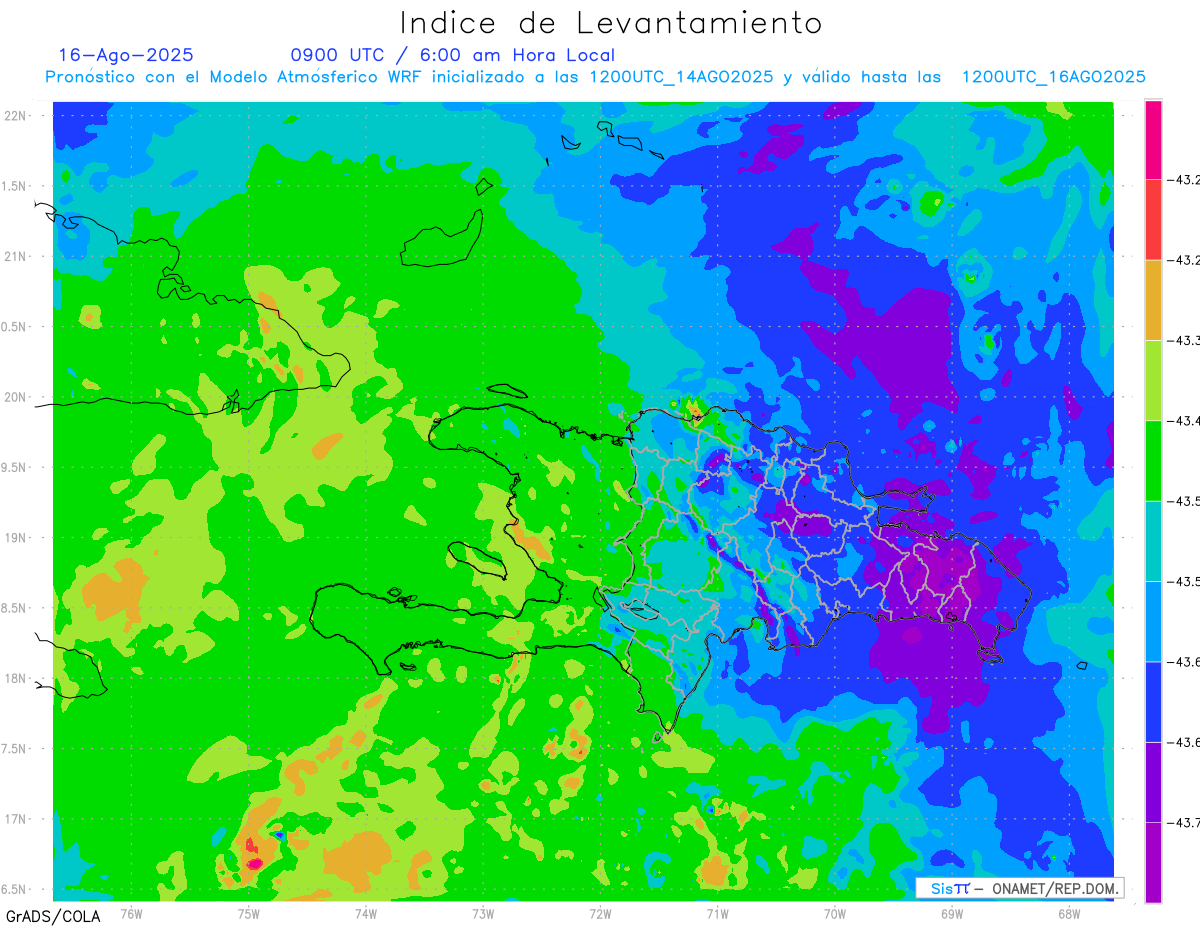Click the 70W longitude label

835,913
